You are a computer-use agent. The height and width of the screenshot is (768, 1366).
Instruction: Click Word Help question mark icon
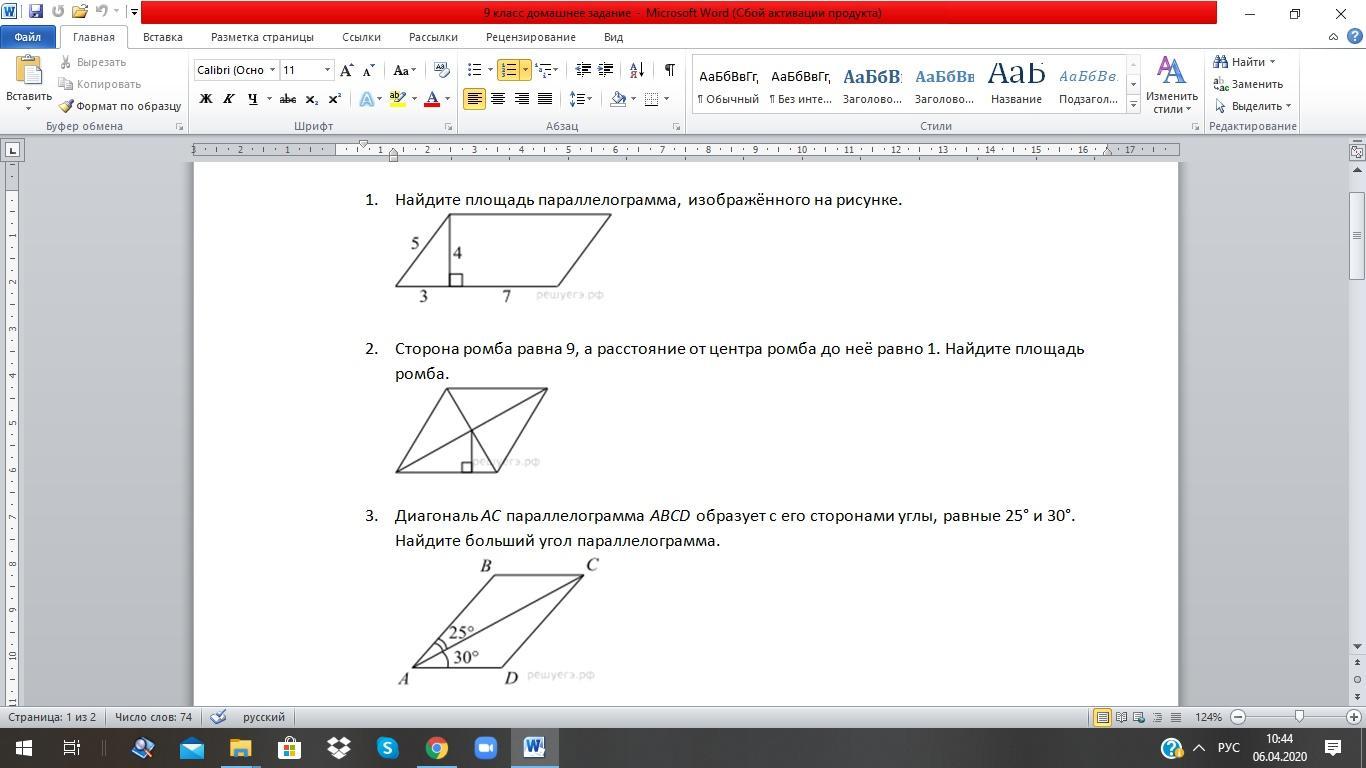coord(1355,37)
